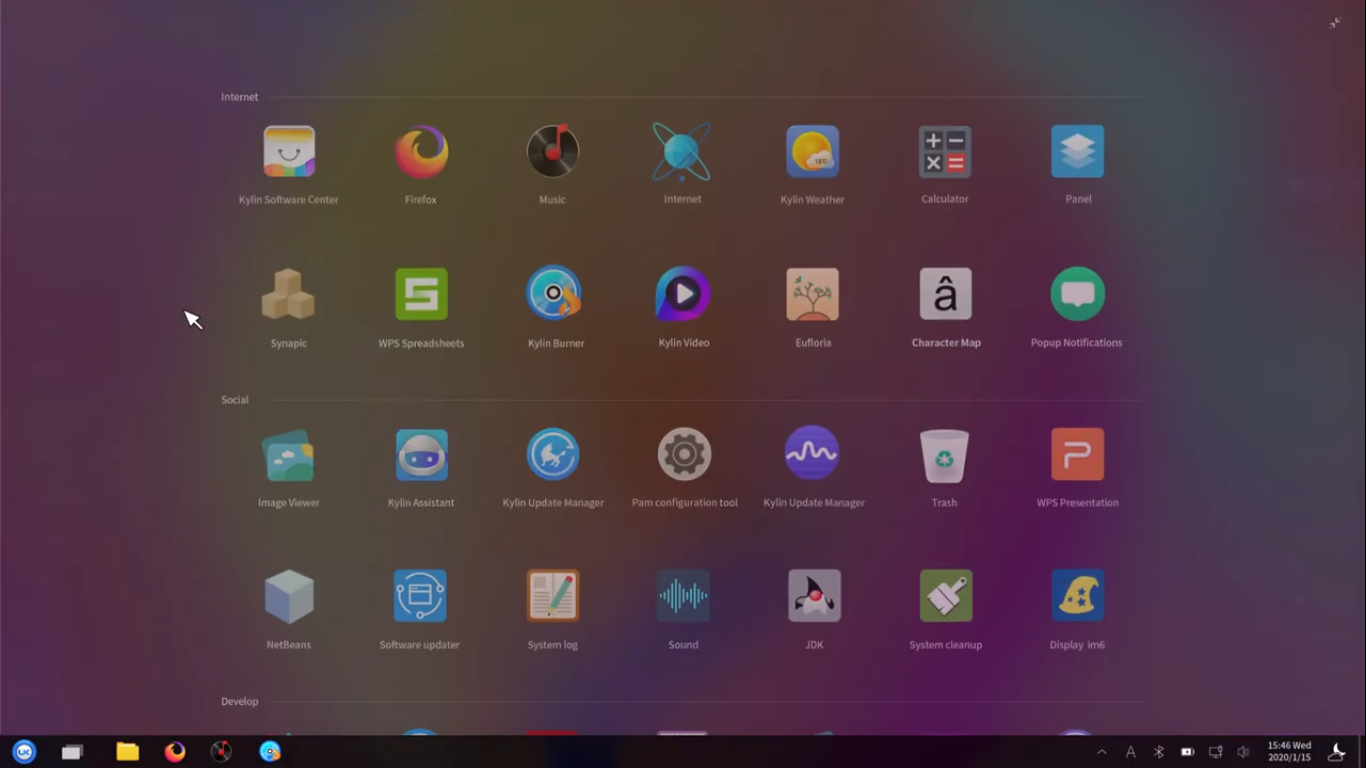
Task: Launch Kylin Weather
Action: tap(812, 151)
